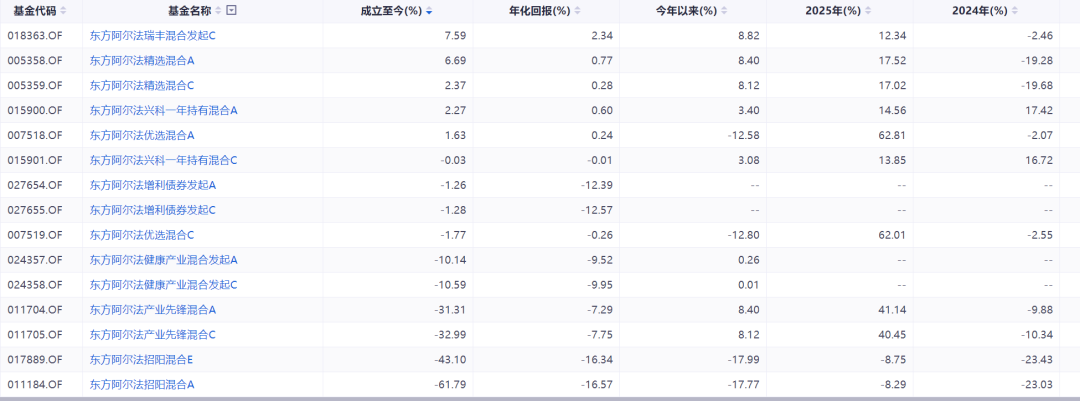This screenshot has width=1080, height=401.
Task: Select fund code 015901.OF
Action: 35,161
